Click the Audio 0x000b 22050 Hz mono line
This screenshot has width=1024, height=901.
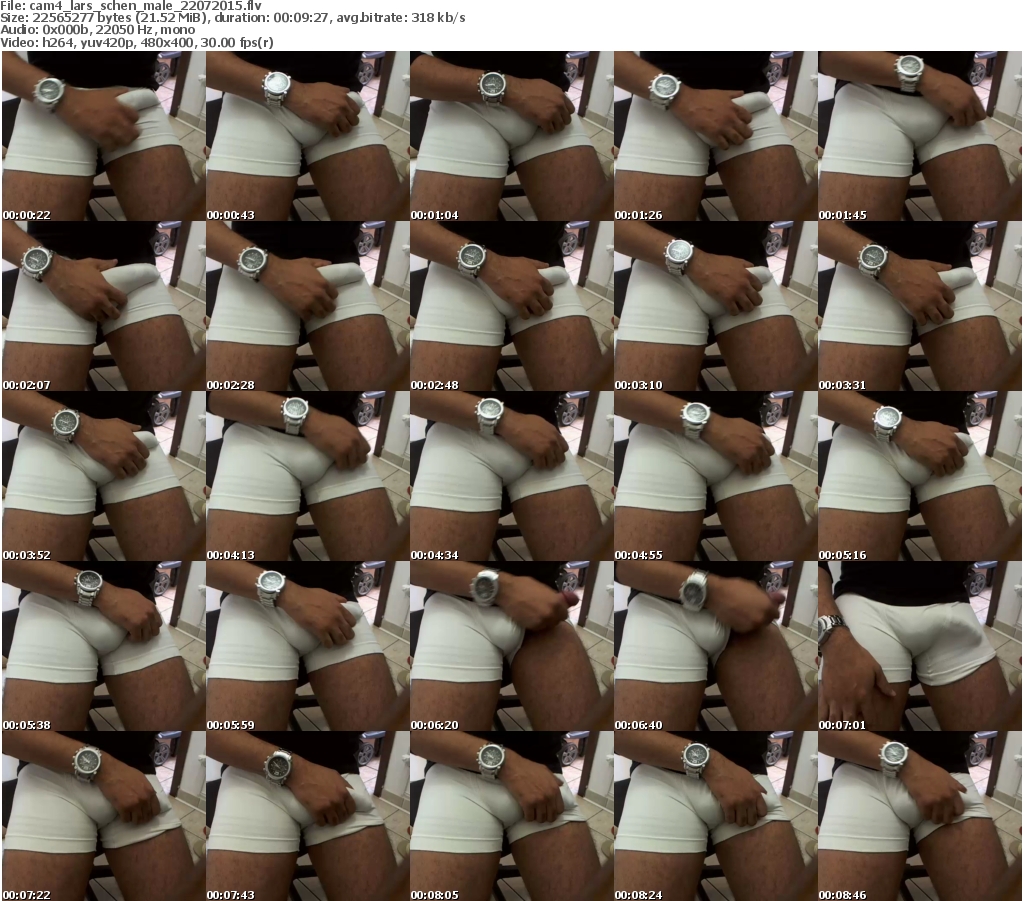click(x=97, y=30)
